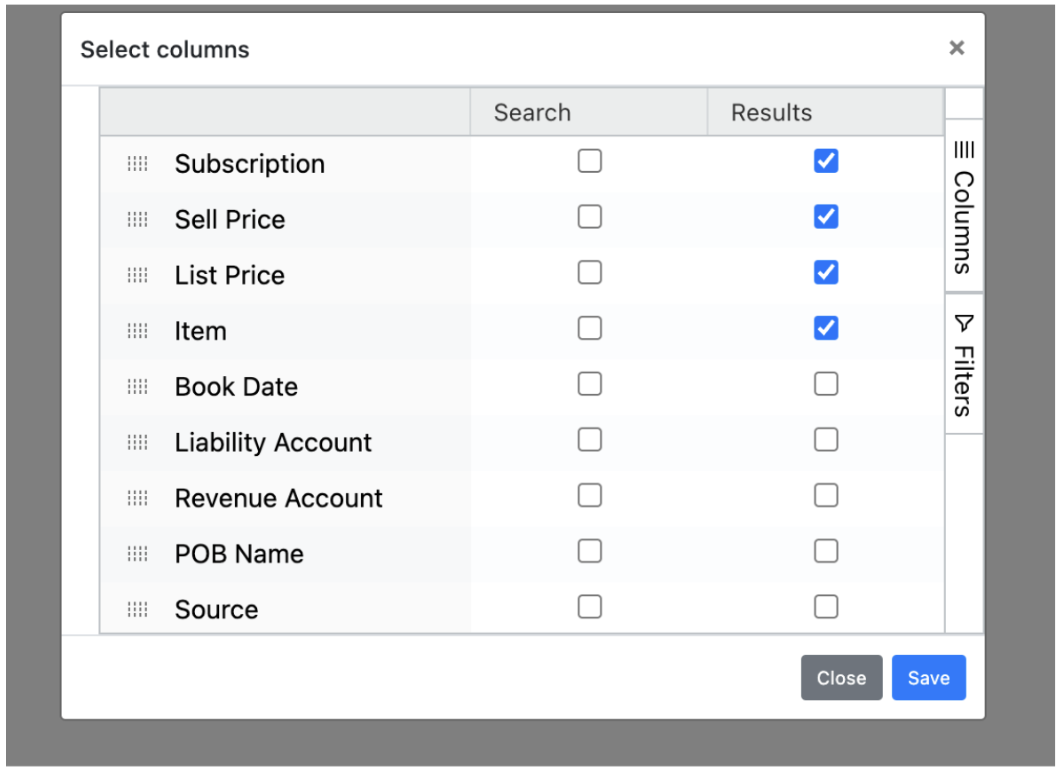Check Results checkbox for Book Date
1060x772 pixels.
(826, 384)
